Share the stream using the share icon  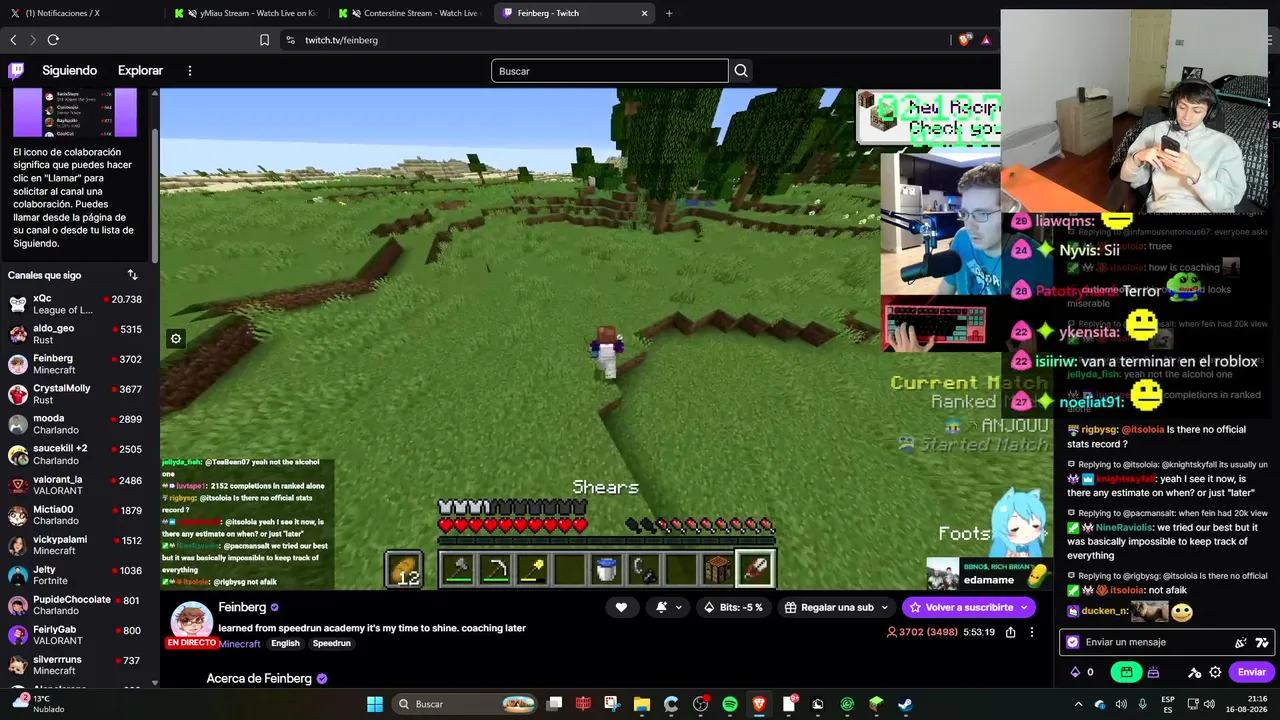[1011, 632]
